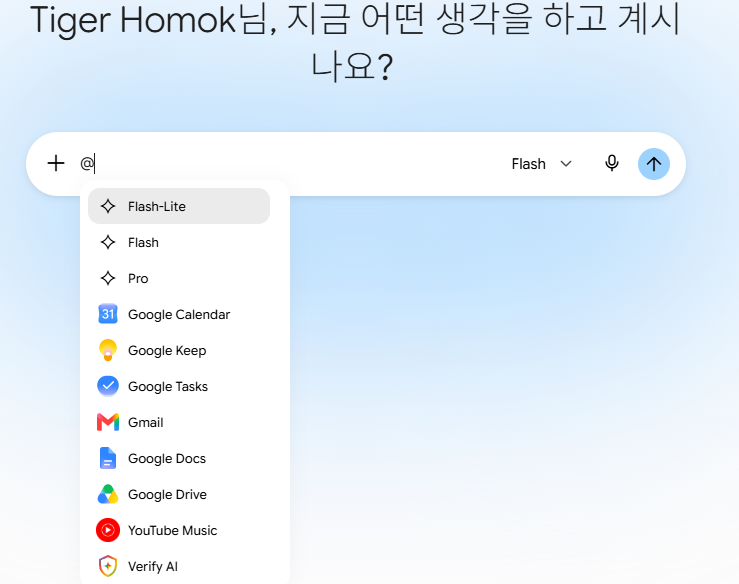
Task: Click the Google Calendar icon
Action: [x=108, y=314]
